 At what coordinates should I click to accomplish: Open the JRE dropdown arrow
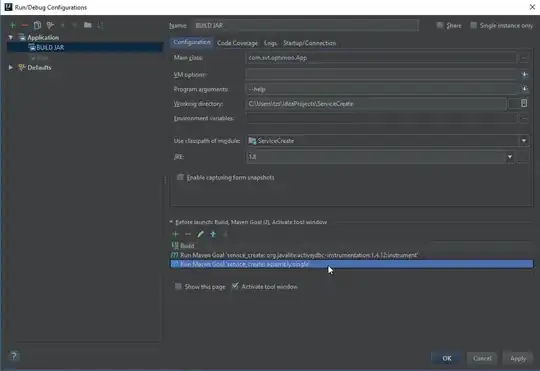pyautogui.click(x=510, y=157)
